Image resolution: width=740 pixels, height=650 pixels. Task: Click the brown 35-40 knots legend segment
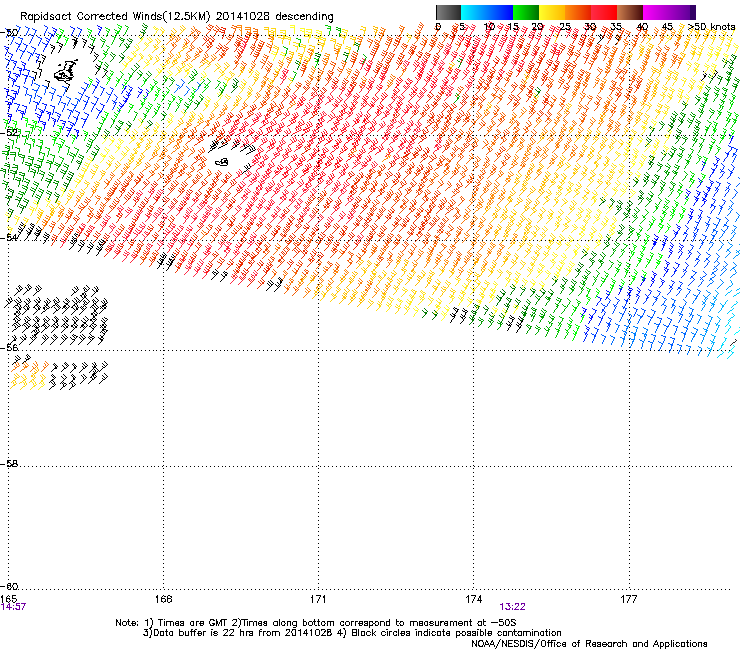coord(630,12)
